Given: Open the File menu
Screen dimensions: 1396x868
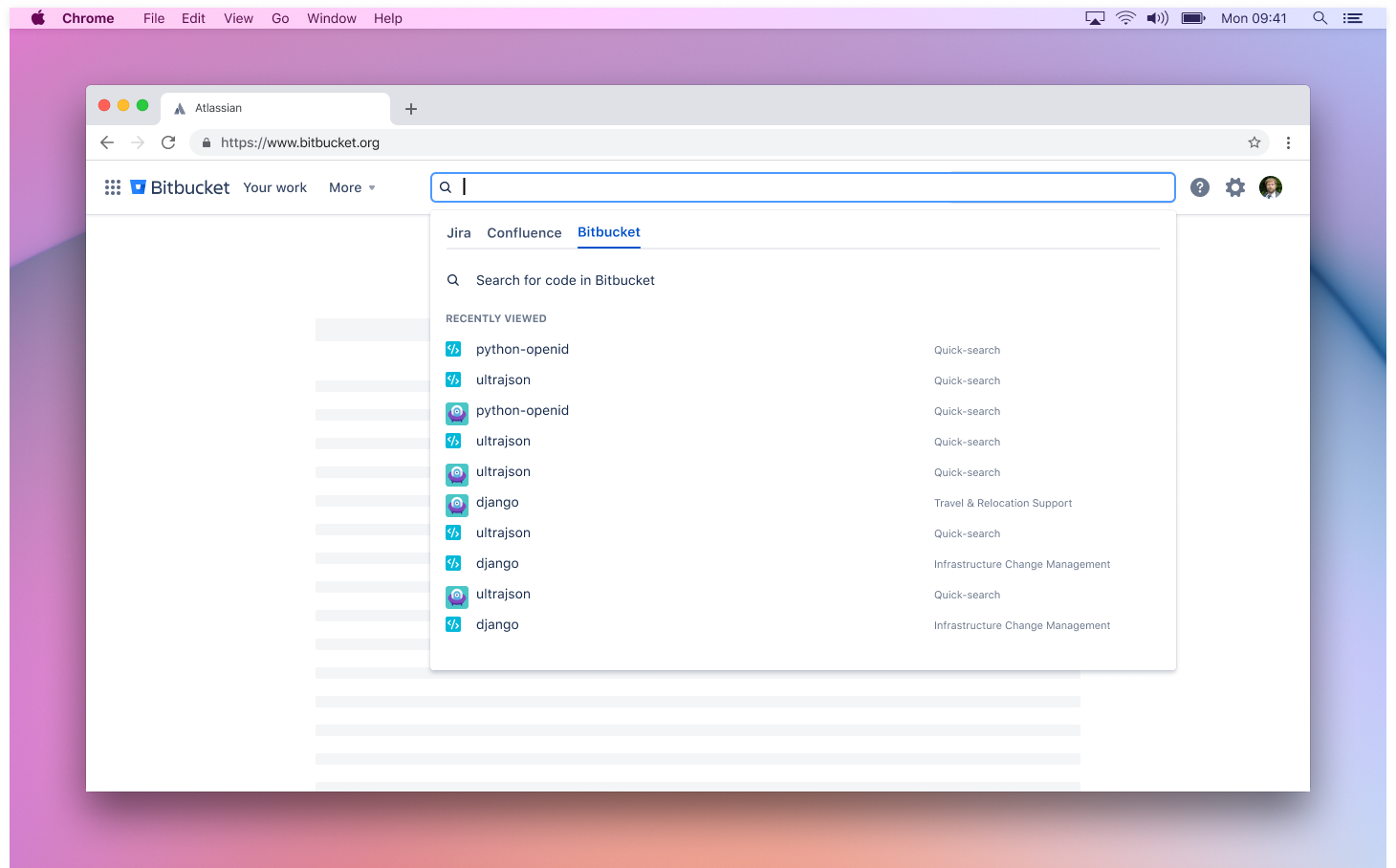Looking at the screenshot, I should pos(154,18).
